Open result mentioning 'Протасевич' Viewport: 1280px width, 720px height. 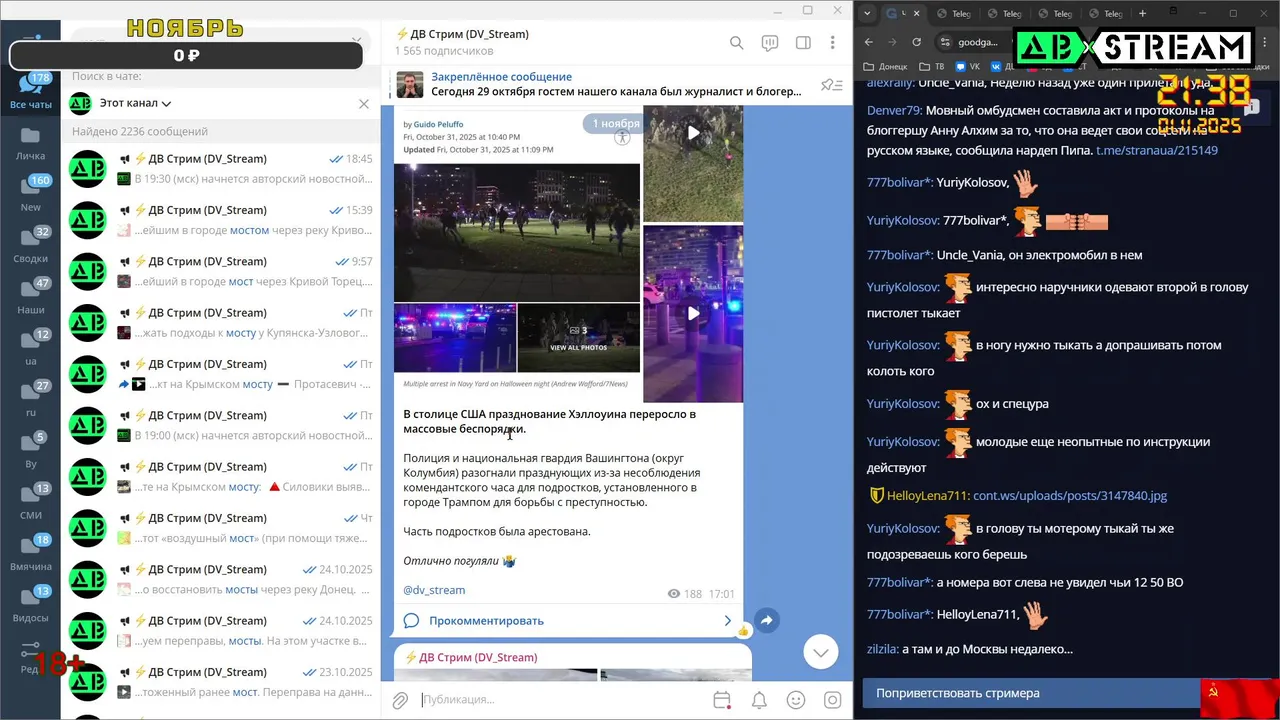pos(221,374)
